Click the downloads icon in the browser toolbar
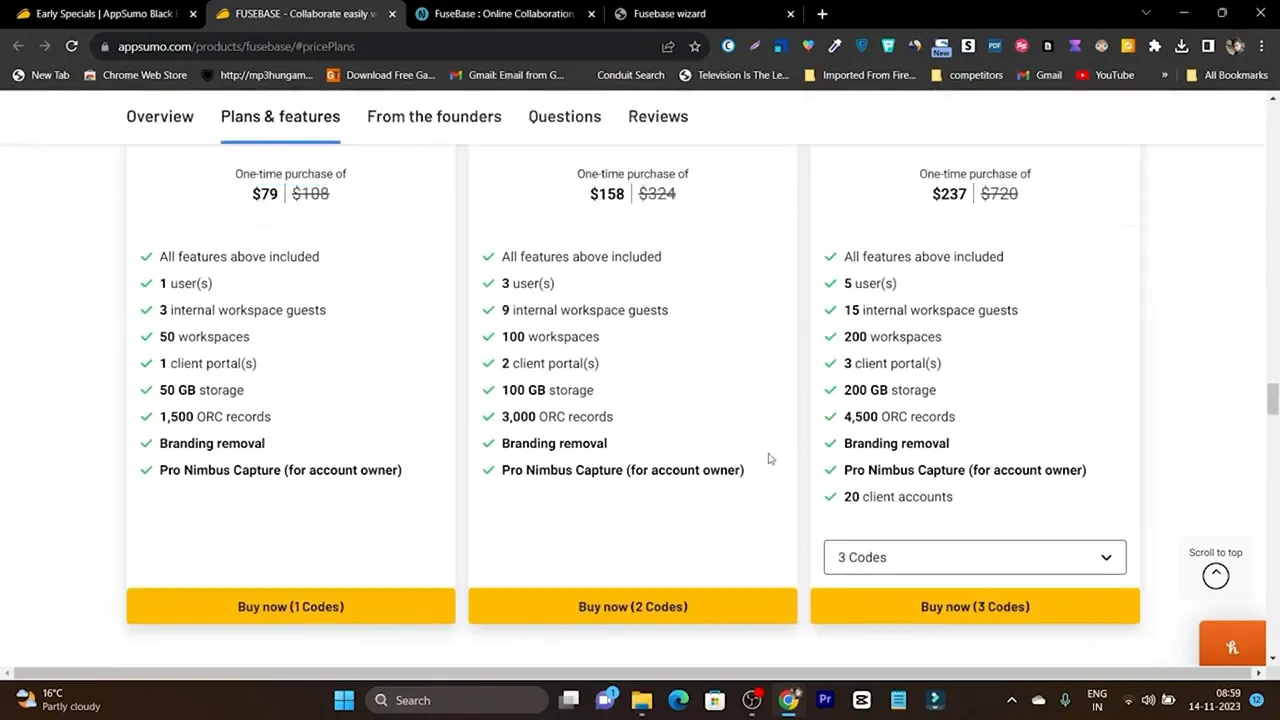 (1181, 46)
